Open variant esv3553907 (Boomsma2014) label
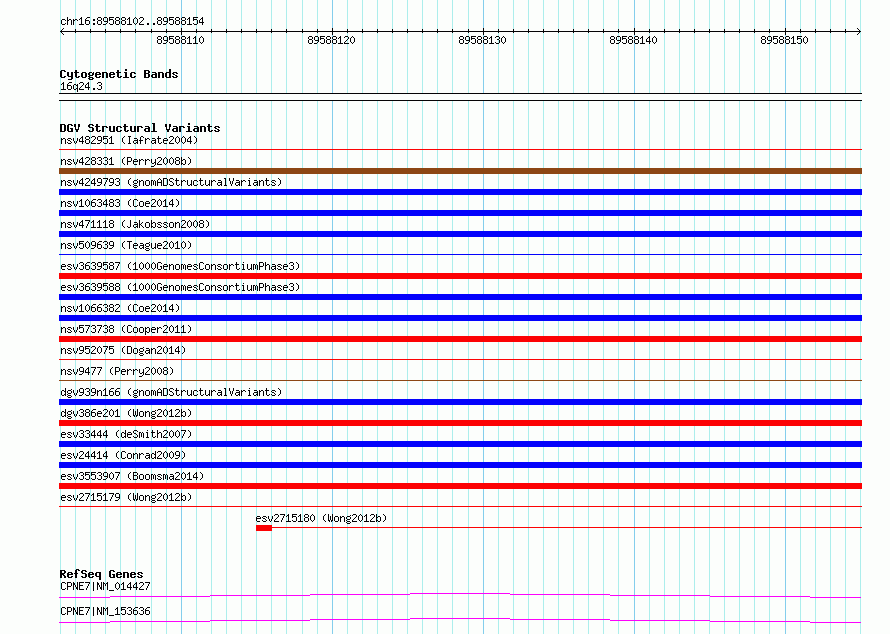Screen dimensions: 890x634 coord(132,476)
